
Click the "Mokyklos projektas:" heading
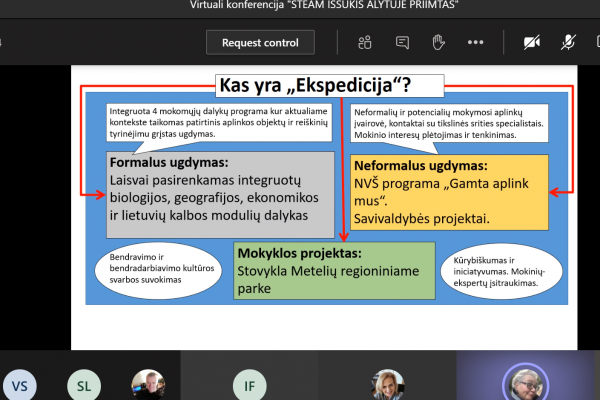point(300,253)
